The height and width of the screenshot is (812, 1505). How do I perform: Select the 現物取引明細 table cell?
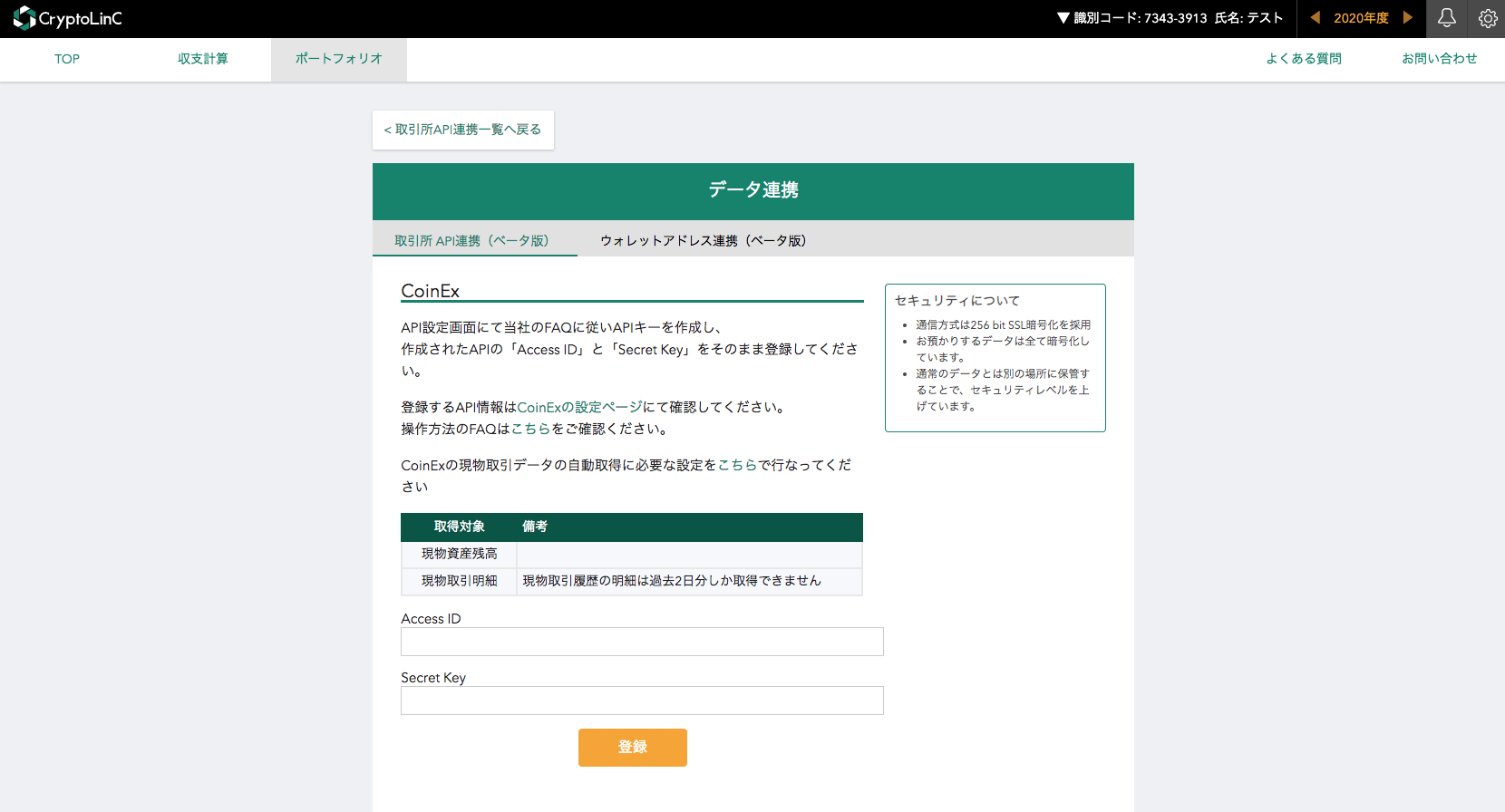tap(459, 582)
